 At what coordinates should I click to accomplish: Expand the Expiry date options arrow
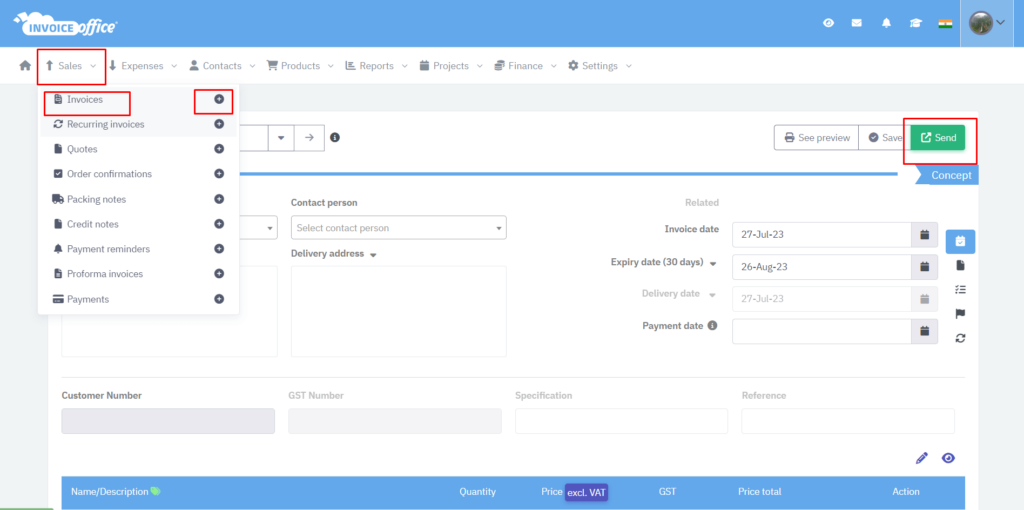714,264
